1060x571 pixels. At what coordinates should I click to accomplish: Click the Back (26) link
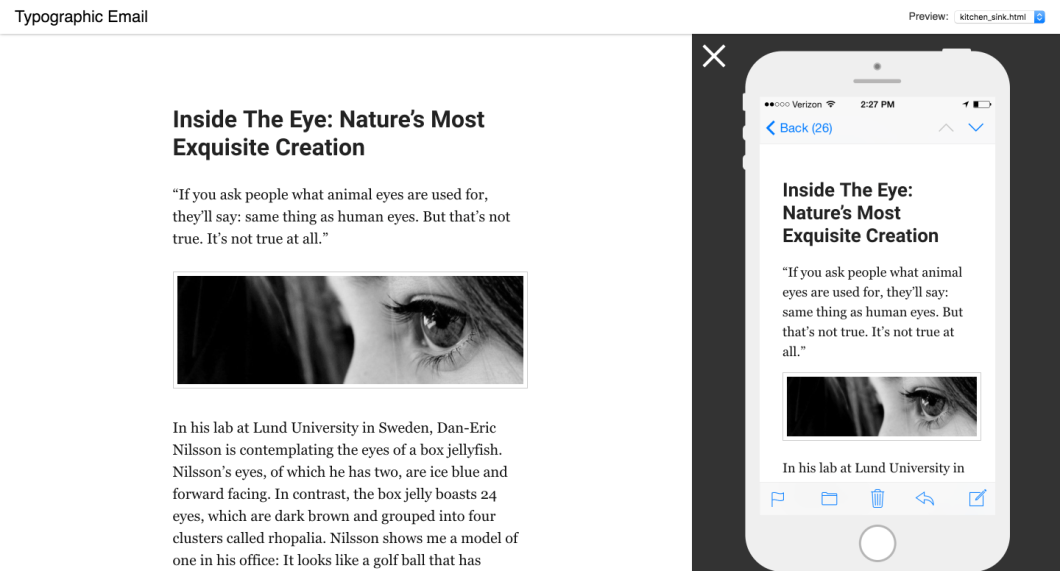coord(798,128)
